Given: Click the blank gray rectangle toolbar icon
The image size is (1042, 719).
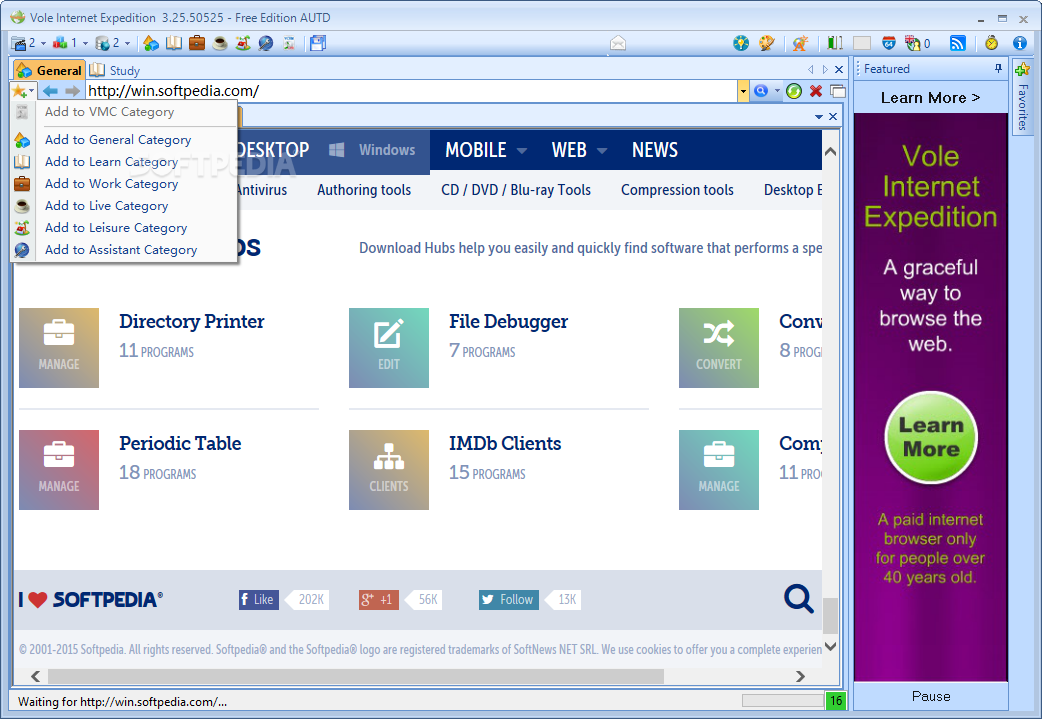Looking at the screenshot, I should [x=862, y=43].
